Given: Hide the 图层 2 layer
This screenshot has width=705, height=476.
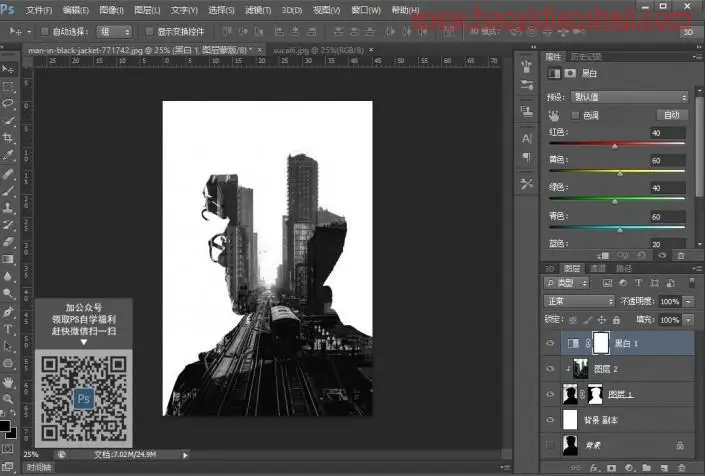Looking at the screenshot, I should (550, 369).
